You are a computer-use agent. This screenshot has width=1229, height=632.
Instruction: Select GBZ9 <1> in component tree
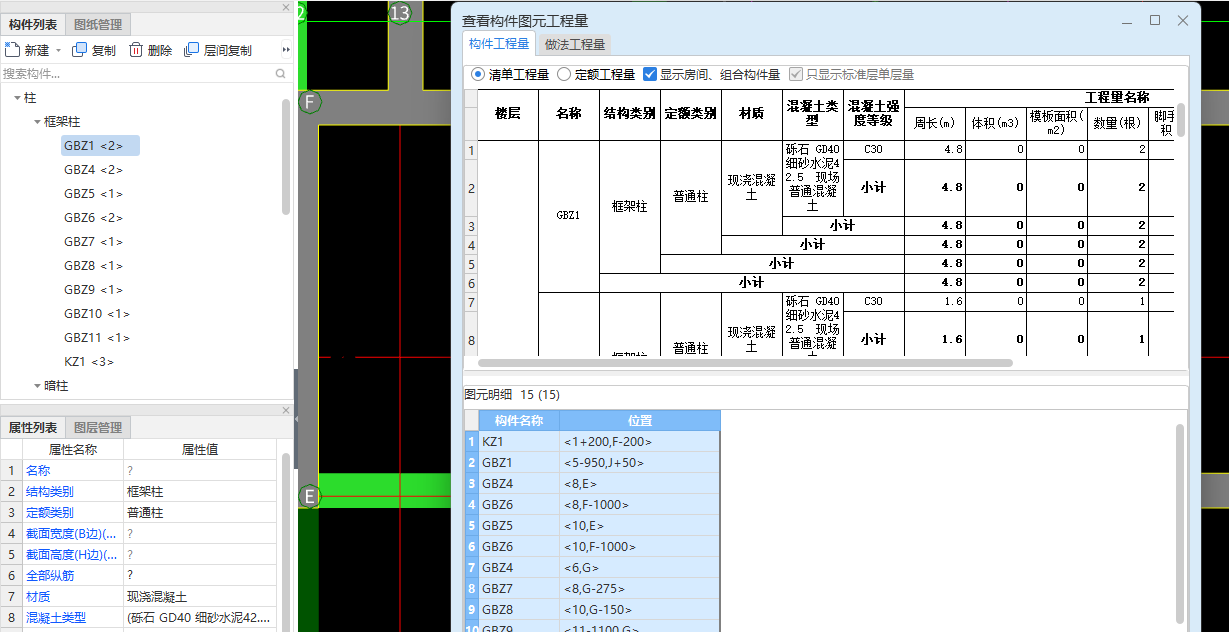pyautogui.click(x=94, y=289)
